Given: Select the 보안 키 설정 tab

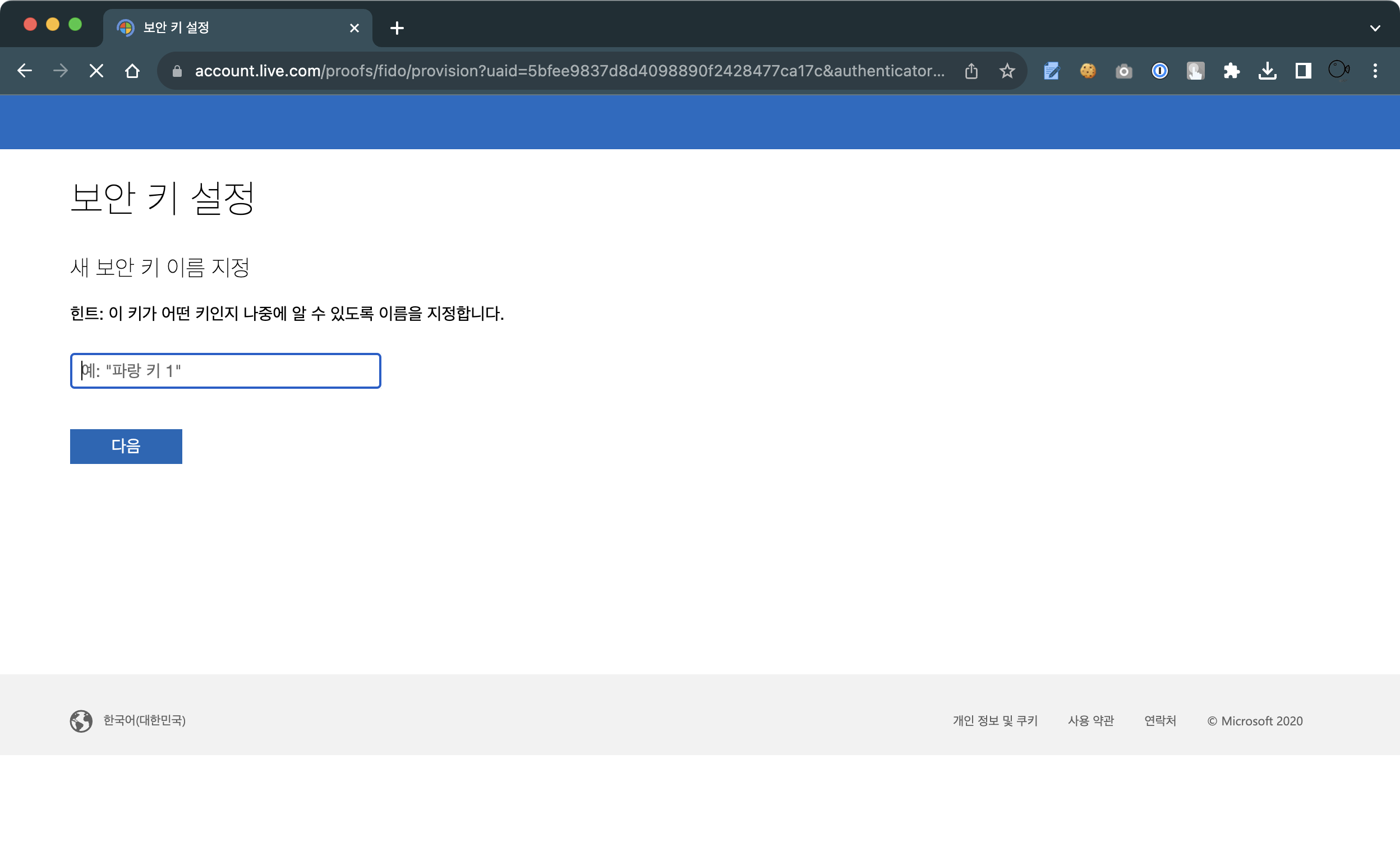Looking at the screenshot, I should [227, 27].
